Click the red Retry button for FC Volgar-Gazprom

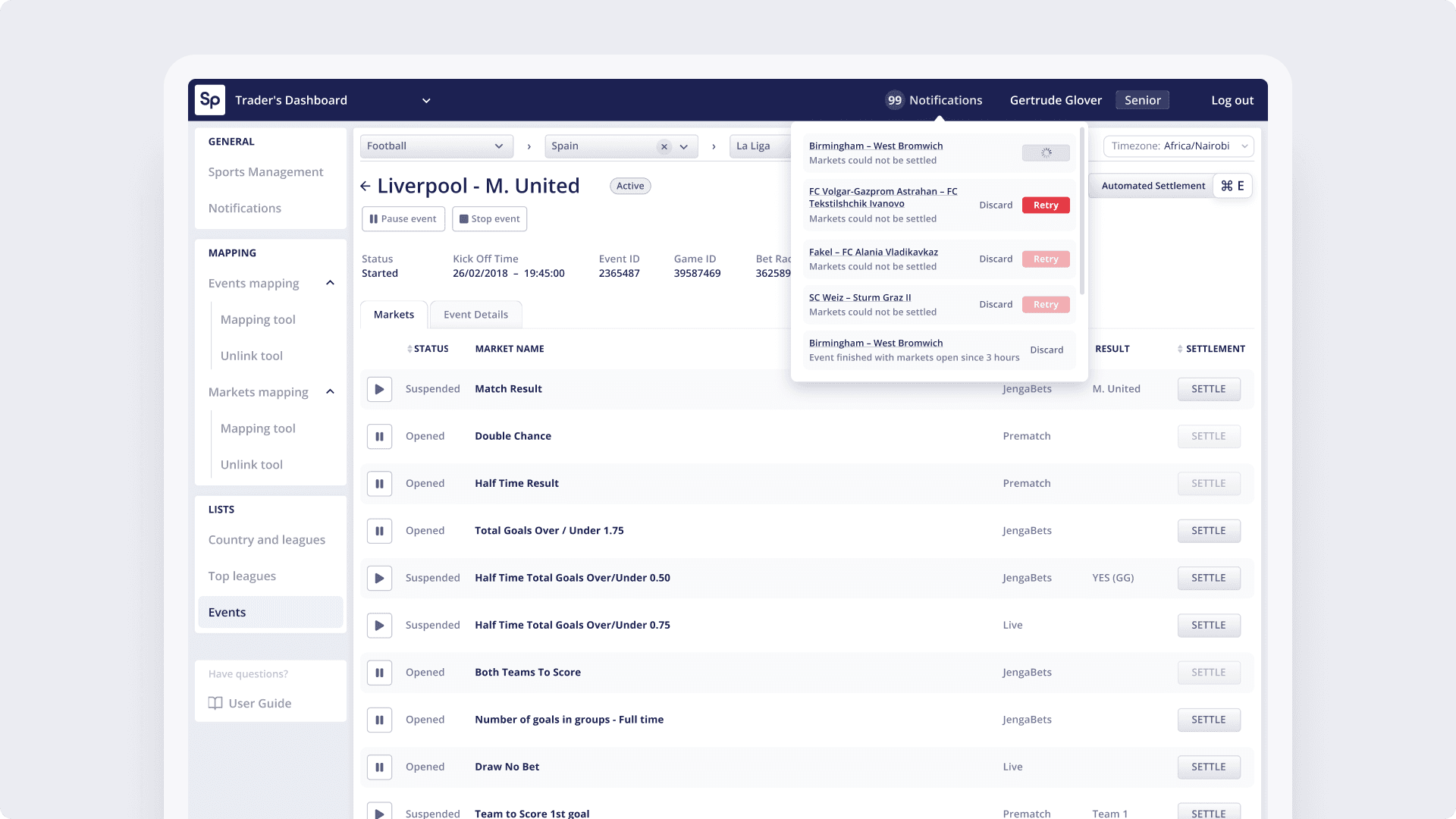(x=1045, y=206)
